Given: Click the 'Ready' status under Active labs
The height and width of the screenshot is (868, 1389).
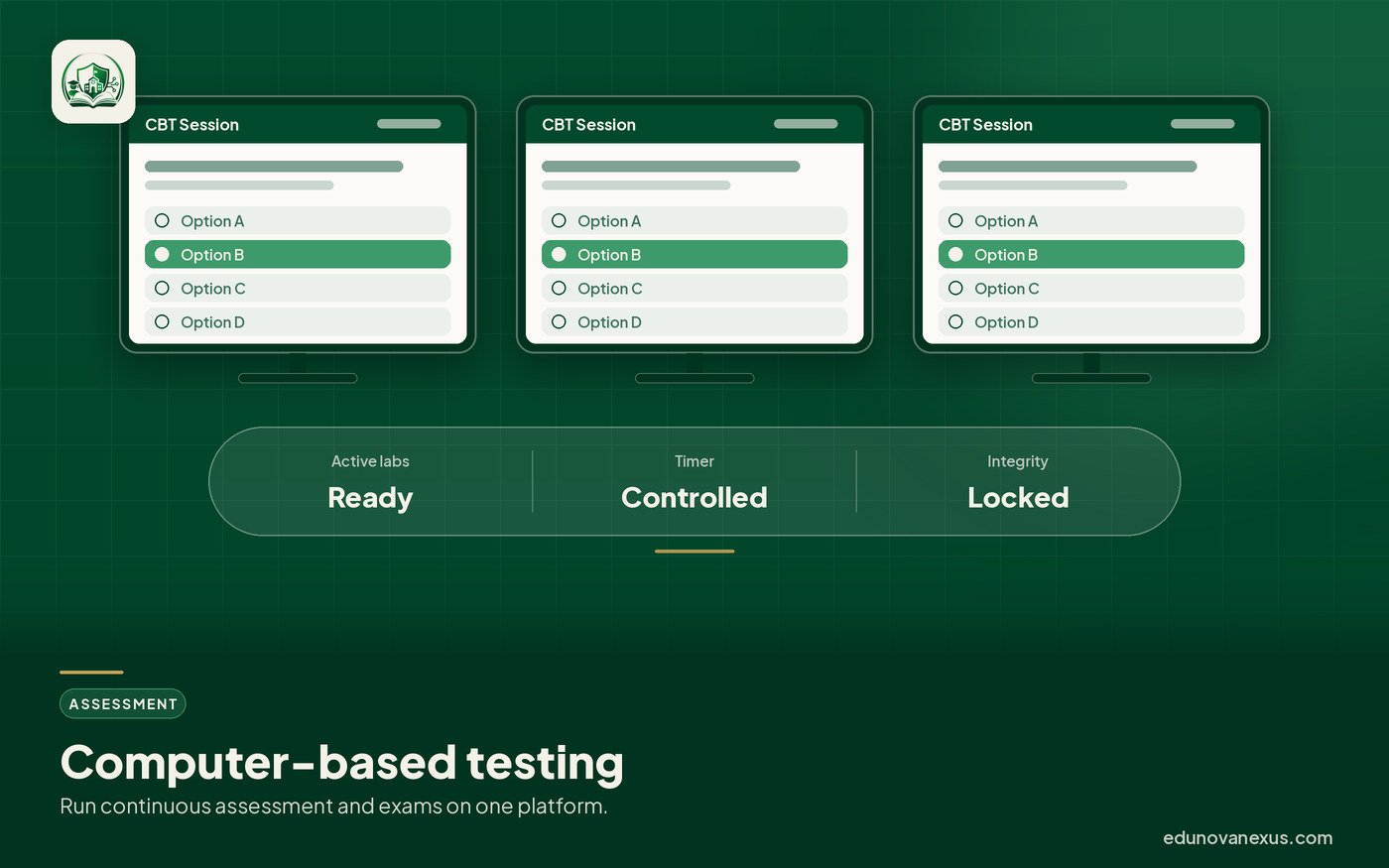Looking at the screenshot, I should coord(370,498).
